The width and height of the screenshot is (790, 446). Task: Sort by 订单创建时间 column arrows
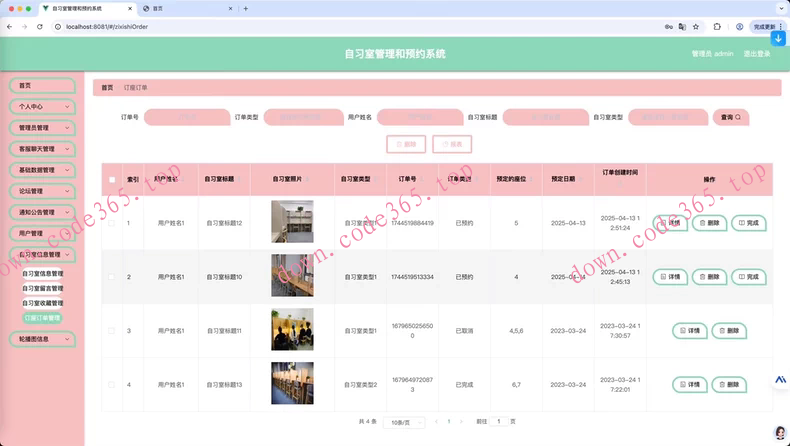tap(620, 184)
